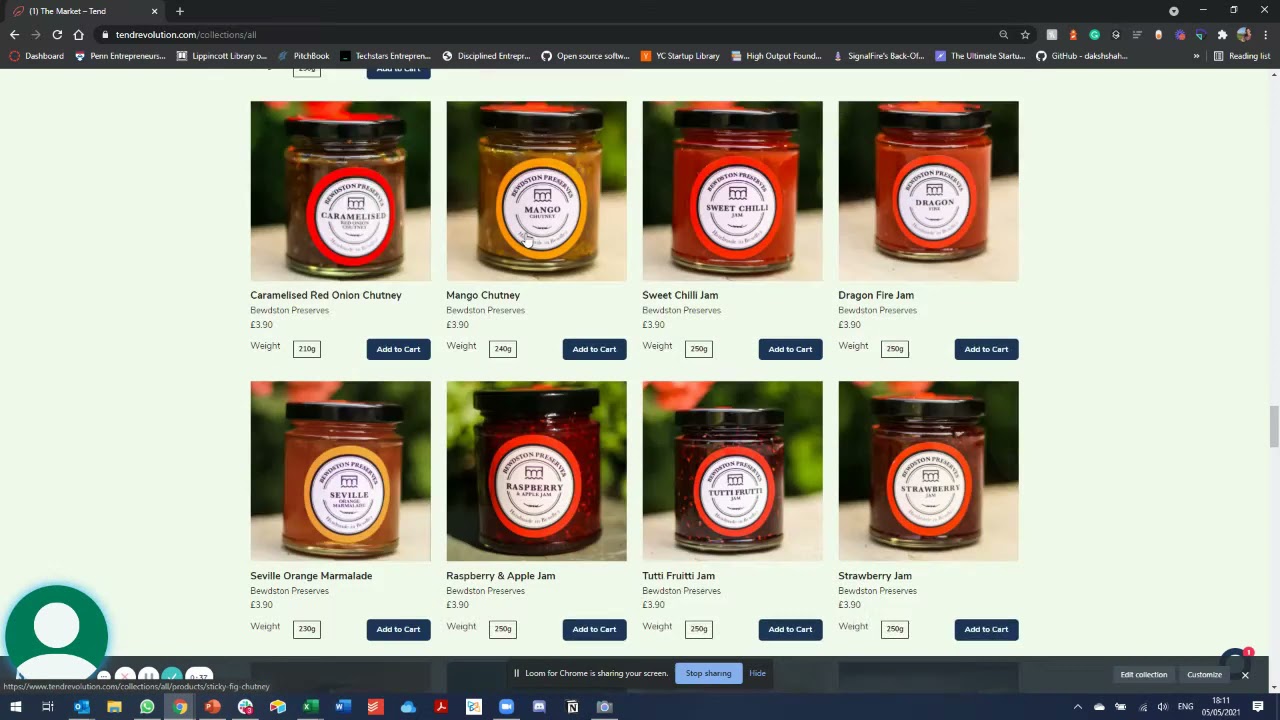1280x720 pixels.
Task: Open Chrome's three-dot menu
Action: 1265,34
